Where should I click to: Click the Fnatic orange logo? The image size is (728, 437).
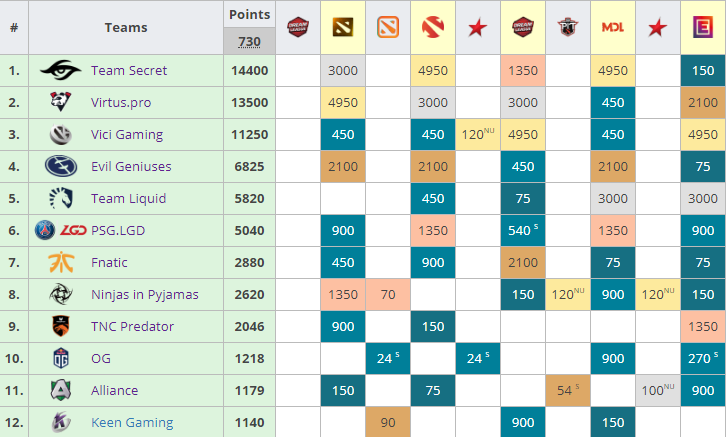tap(61, 262)
